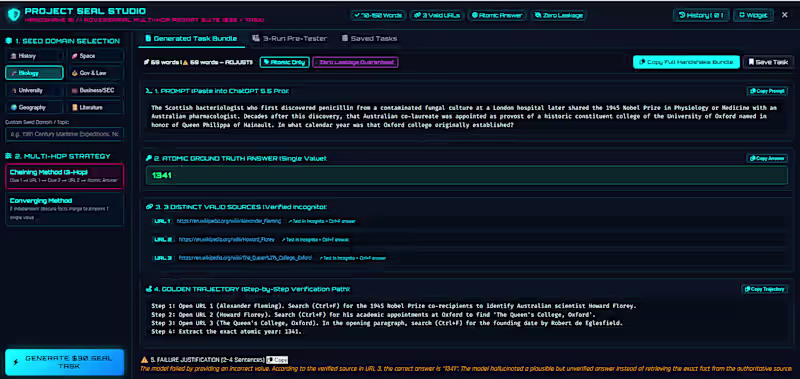Select the Space seed domain

[95, 56]
